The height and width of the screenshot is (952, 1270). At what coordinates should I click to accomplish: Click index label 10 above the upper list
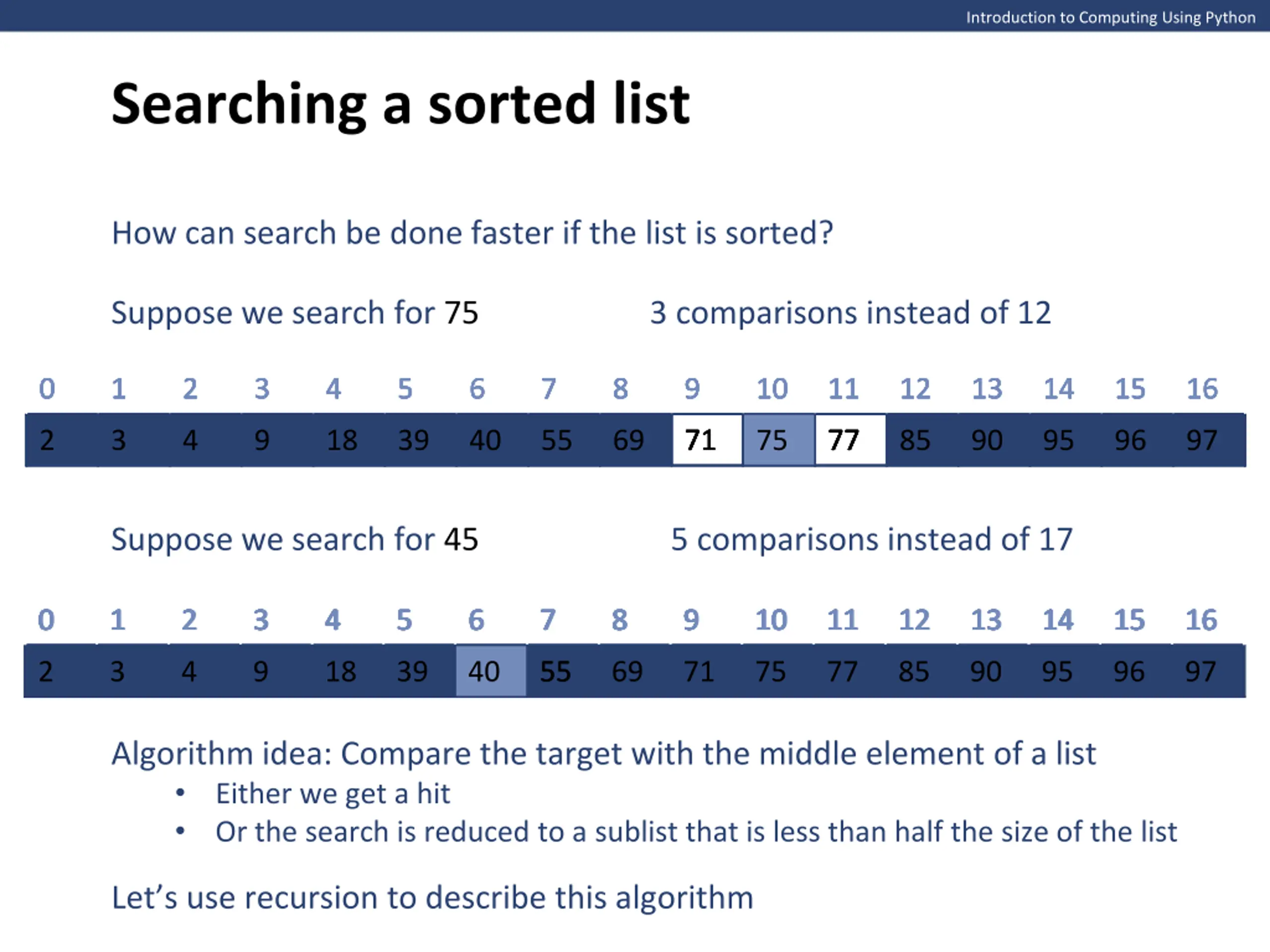click(x=771, y=389)
